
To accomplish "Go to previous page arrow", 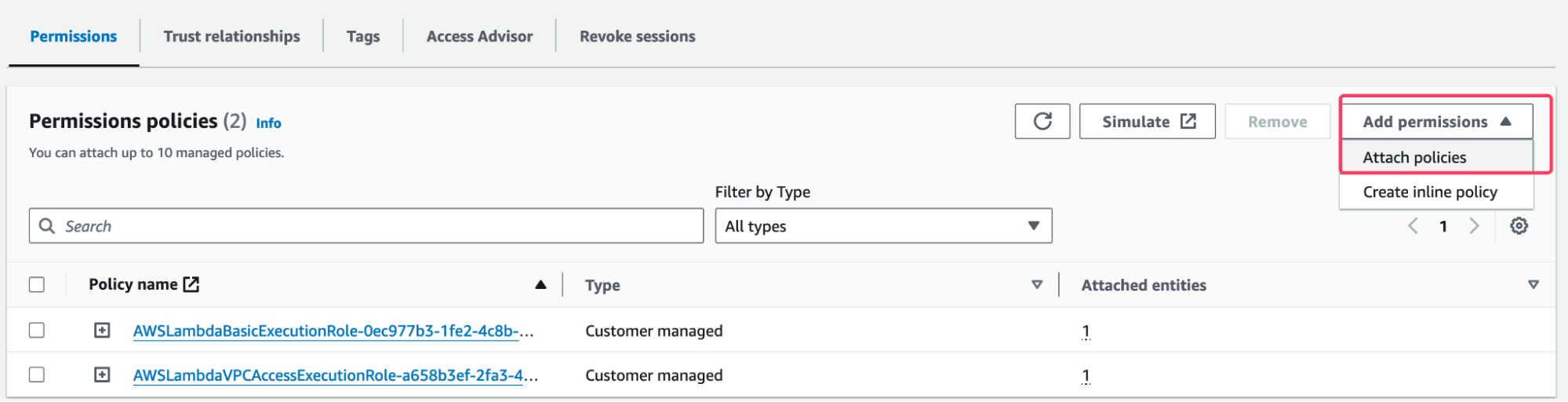I will [1413, 226].
